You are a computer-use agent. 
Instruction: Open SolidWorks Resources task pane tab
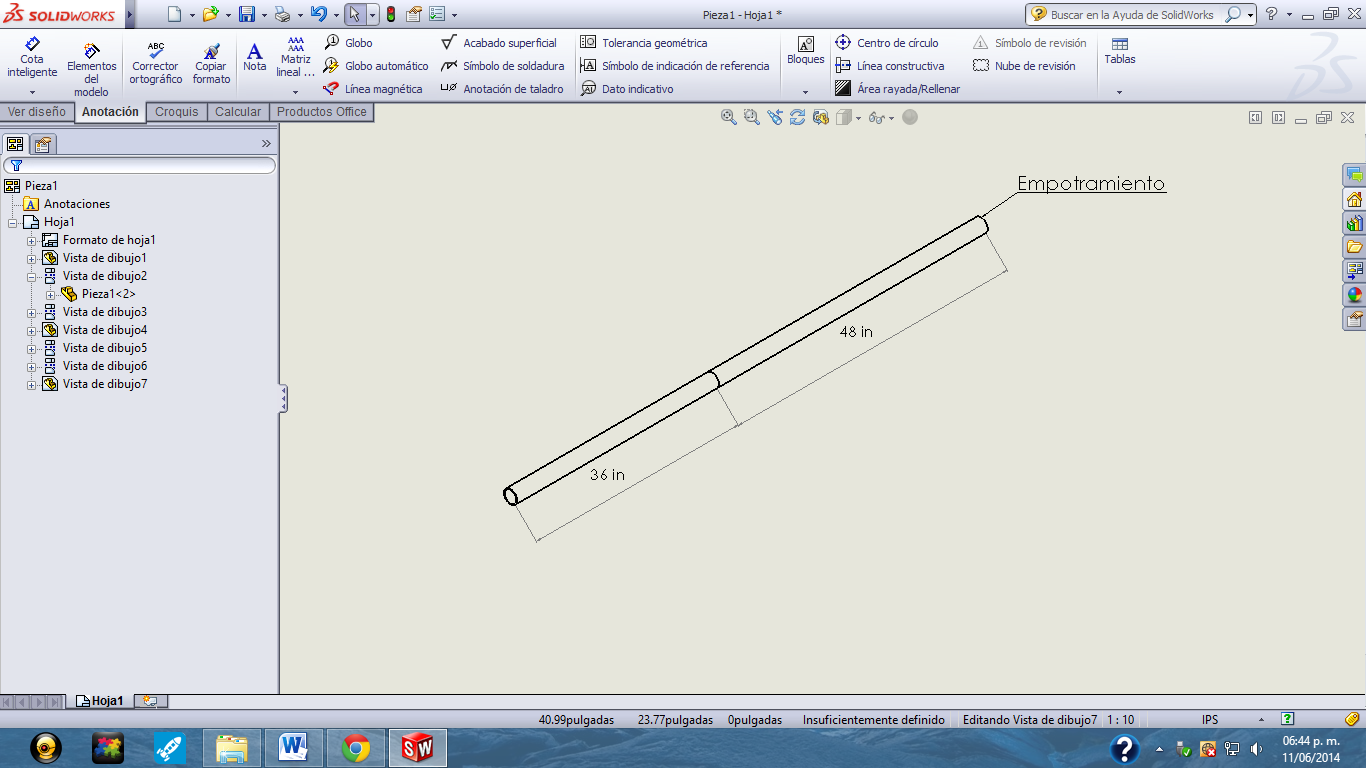(1354, 199)
